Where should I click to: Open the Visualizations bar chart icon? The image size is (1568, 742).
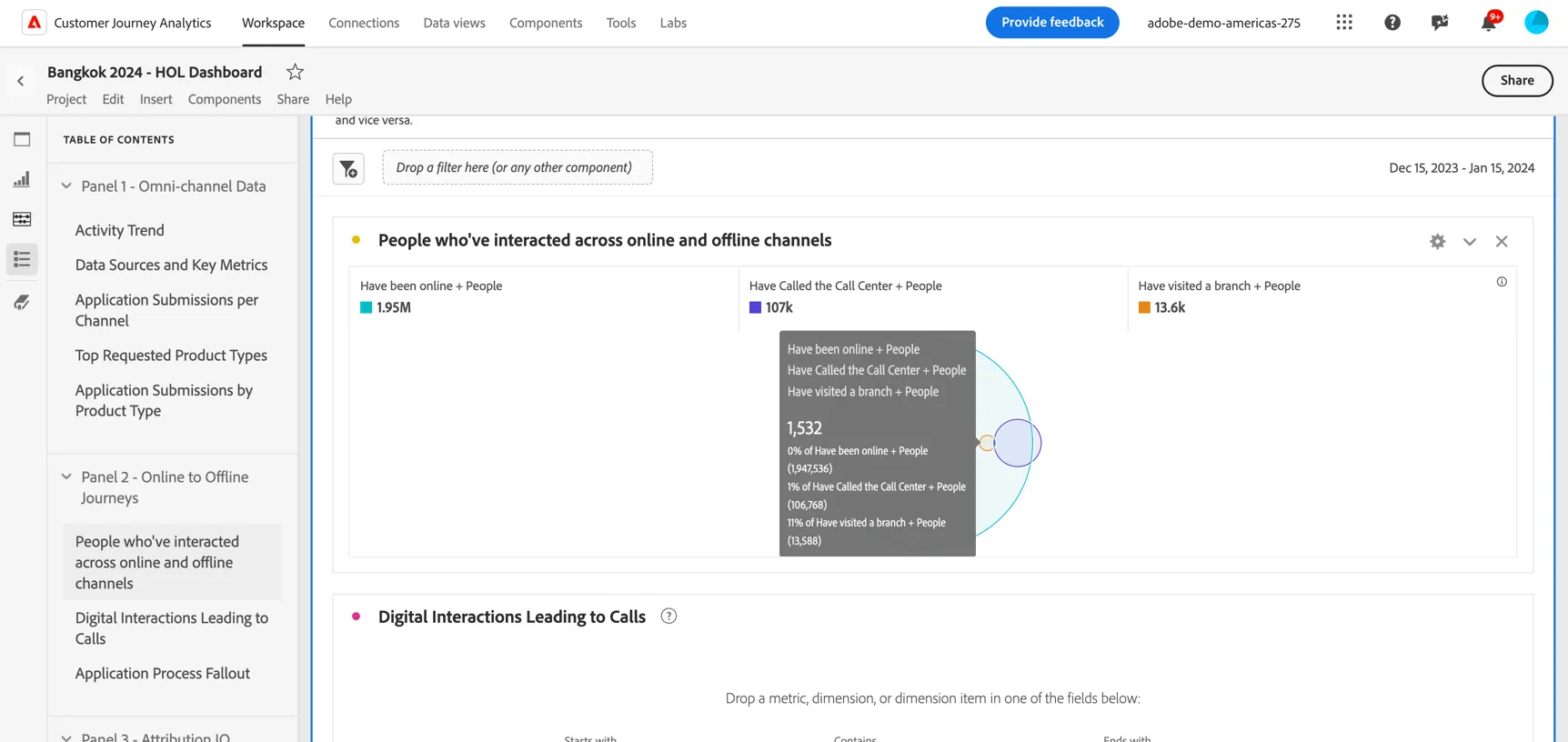pyautogui.click(x=22, y=179)
